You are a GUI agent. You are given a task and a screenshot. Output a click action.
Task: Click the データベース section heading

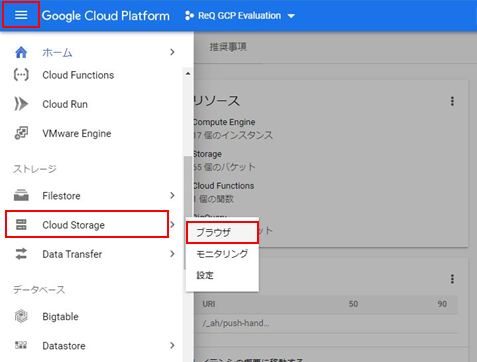[39, 290]
